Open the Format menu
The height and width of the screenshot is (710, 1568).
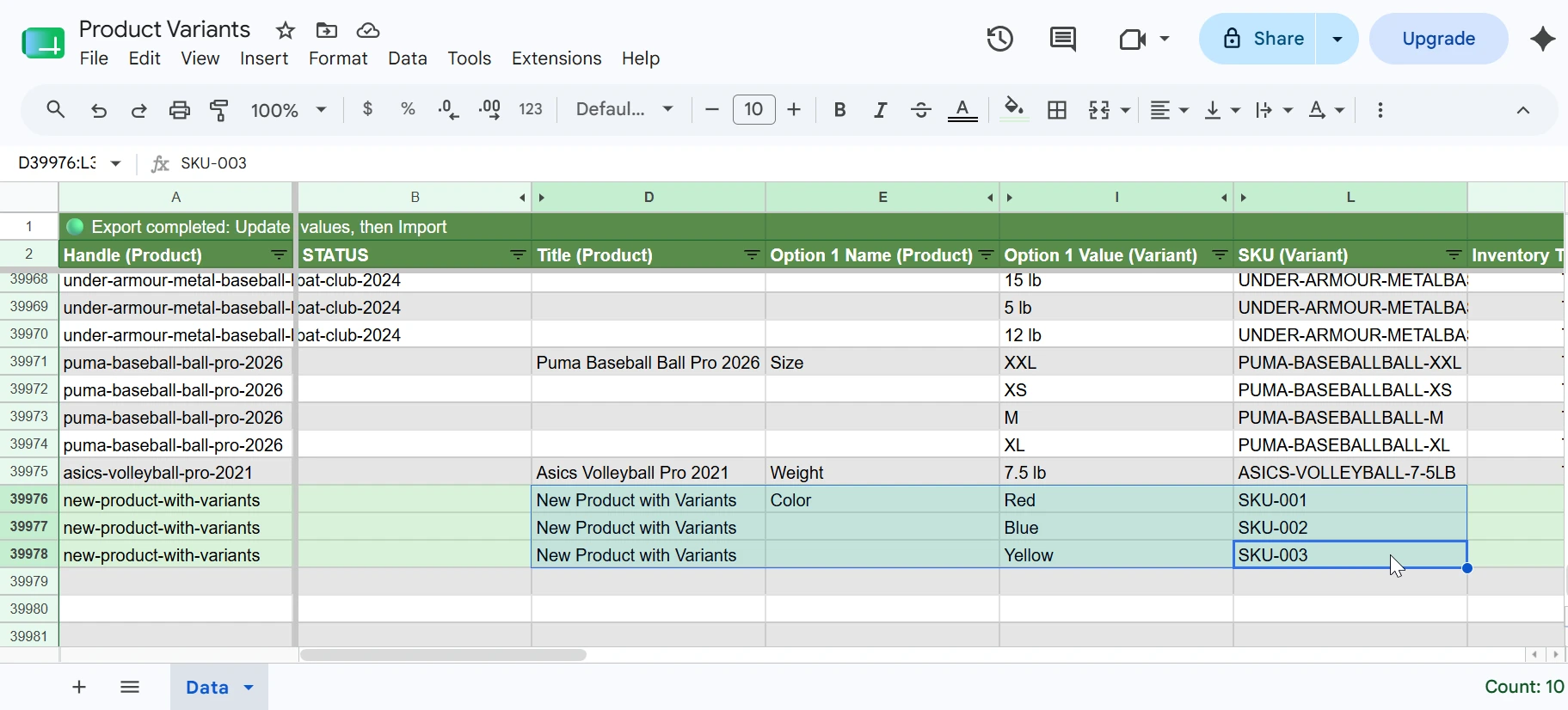338,58
